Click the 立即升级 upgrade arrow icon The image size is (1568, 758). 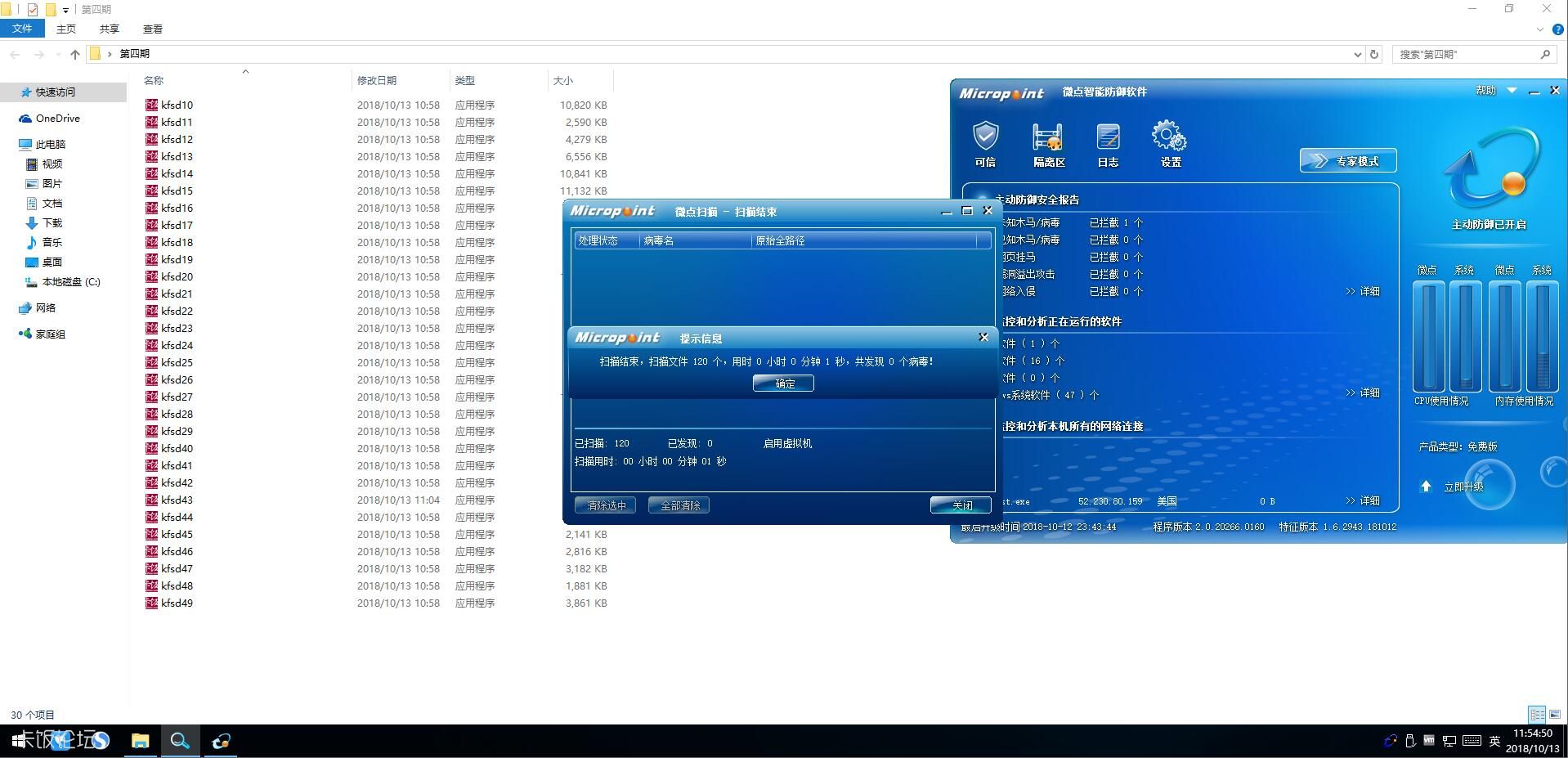1426,487
